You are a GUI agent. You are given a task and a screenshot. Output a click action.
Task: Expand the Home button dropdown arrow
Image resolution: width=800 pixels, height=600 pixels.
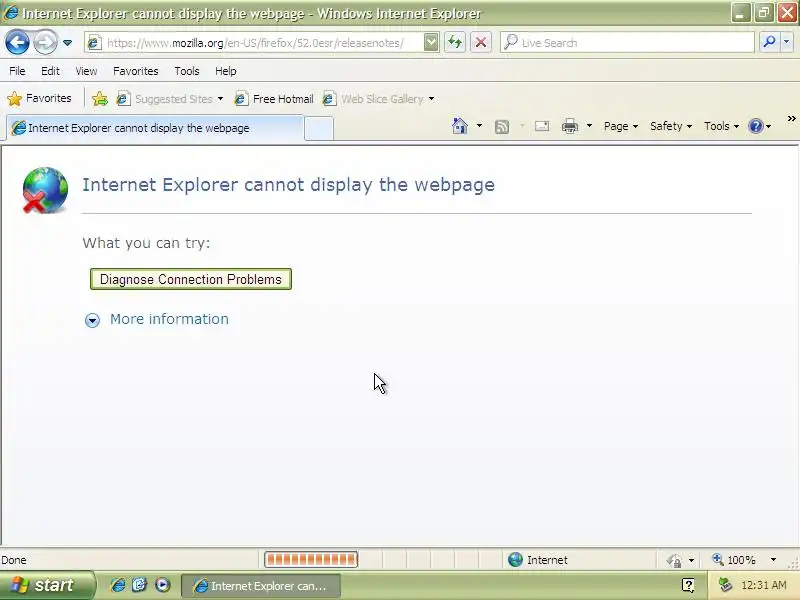(479, 126)
